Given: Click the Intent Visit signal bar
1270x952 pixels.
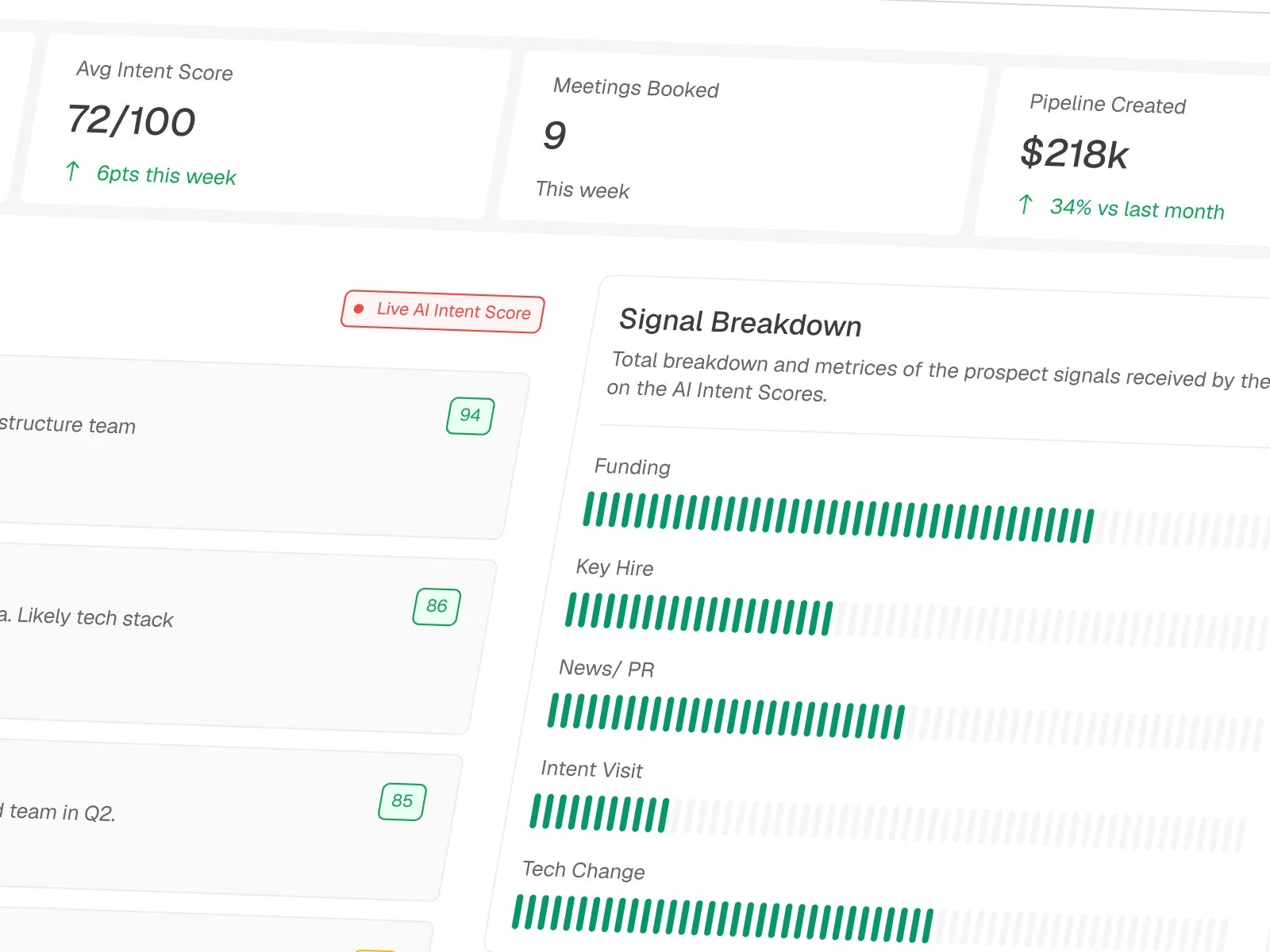Looking at the screenshot, I should [887, 822].
